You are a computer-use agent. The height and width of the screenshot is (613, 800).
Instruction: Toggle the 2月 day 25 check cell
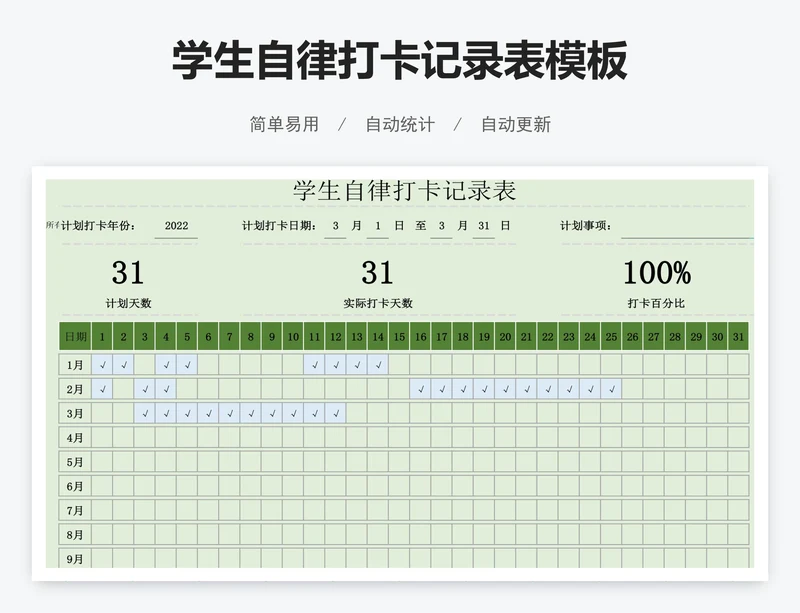coord(611,389)
